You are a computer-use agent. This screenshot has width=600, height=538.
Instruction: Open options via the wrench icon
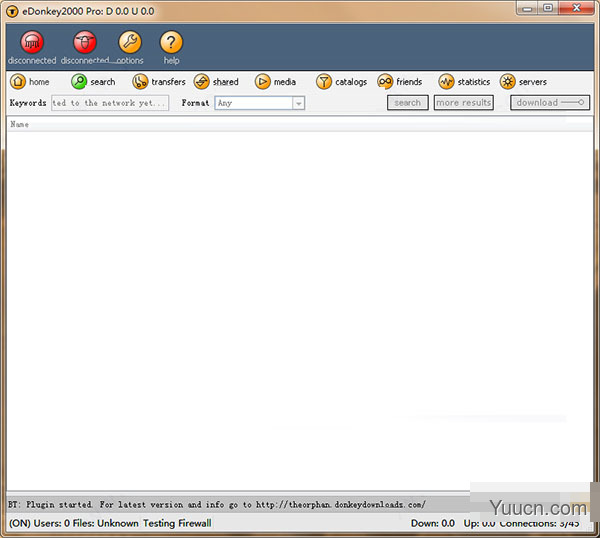tap(130, 42)
